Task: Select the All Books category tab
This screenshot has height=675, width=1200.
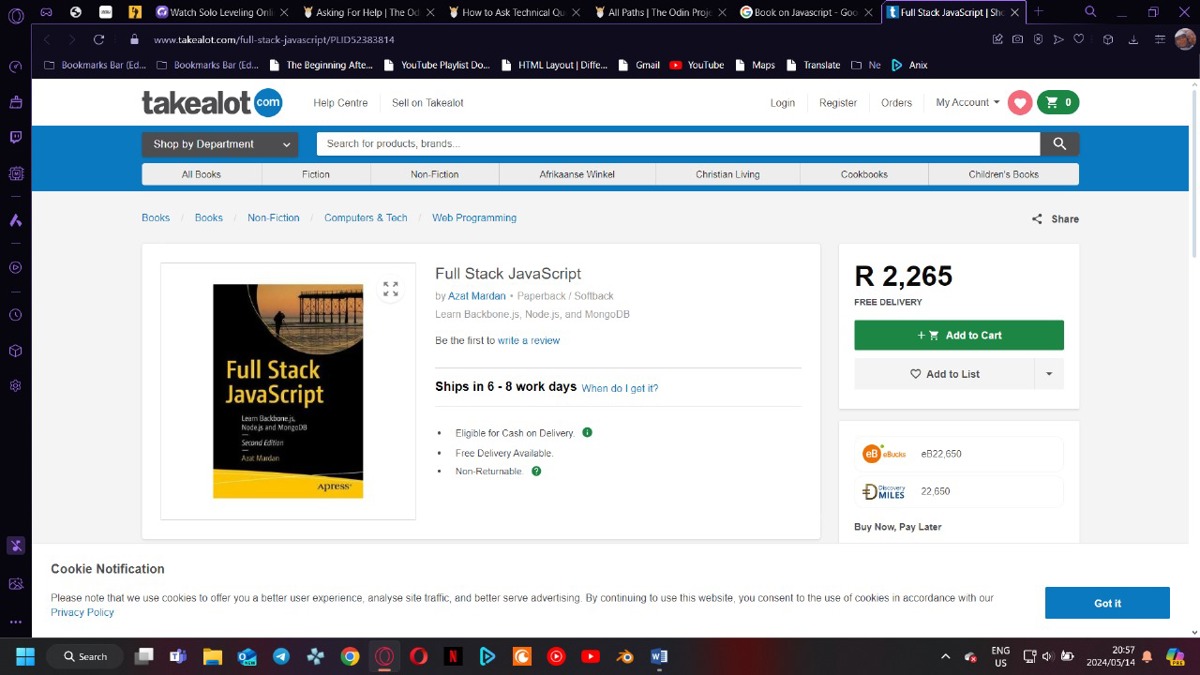Action: pos(201,174)
